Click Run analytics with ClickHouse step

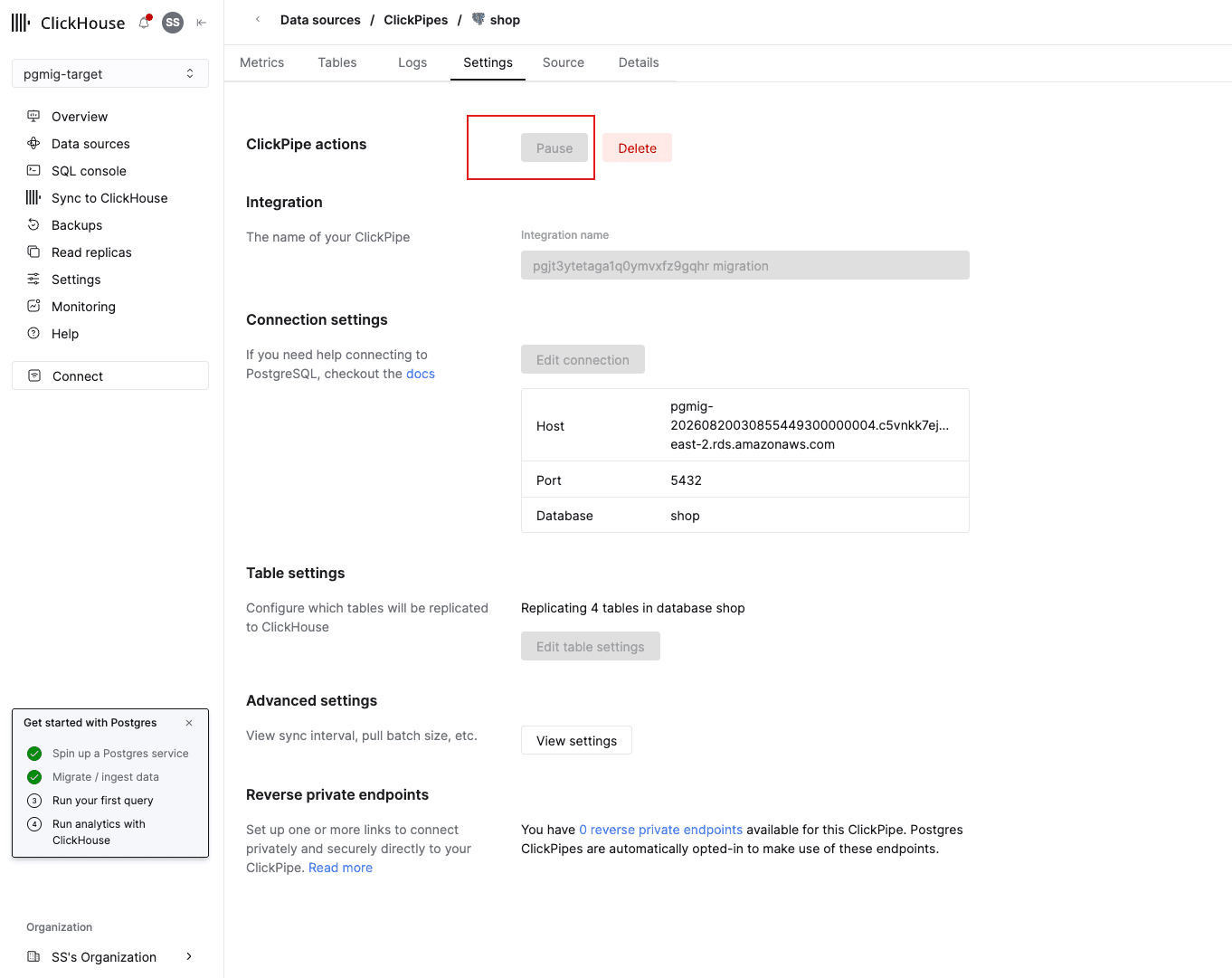pos(99,832)
